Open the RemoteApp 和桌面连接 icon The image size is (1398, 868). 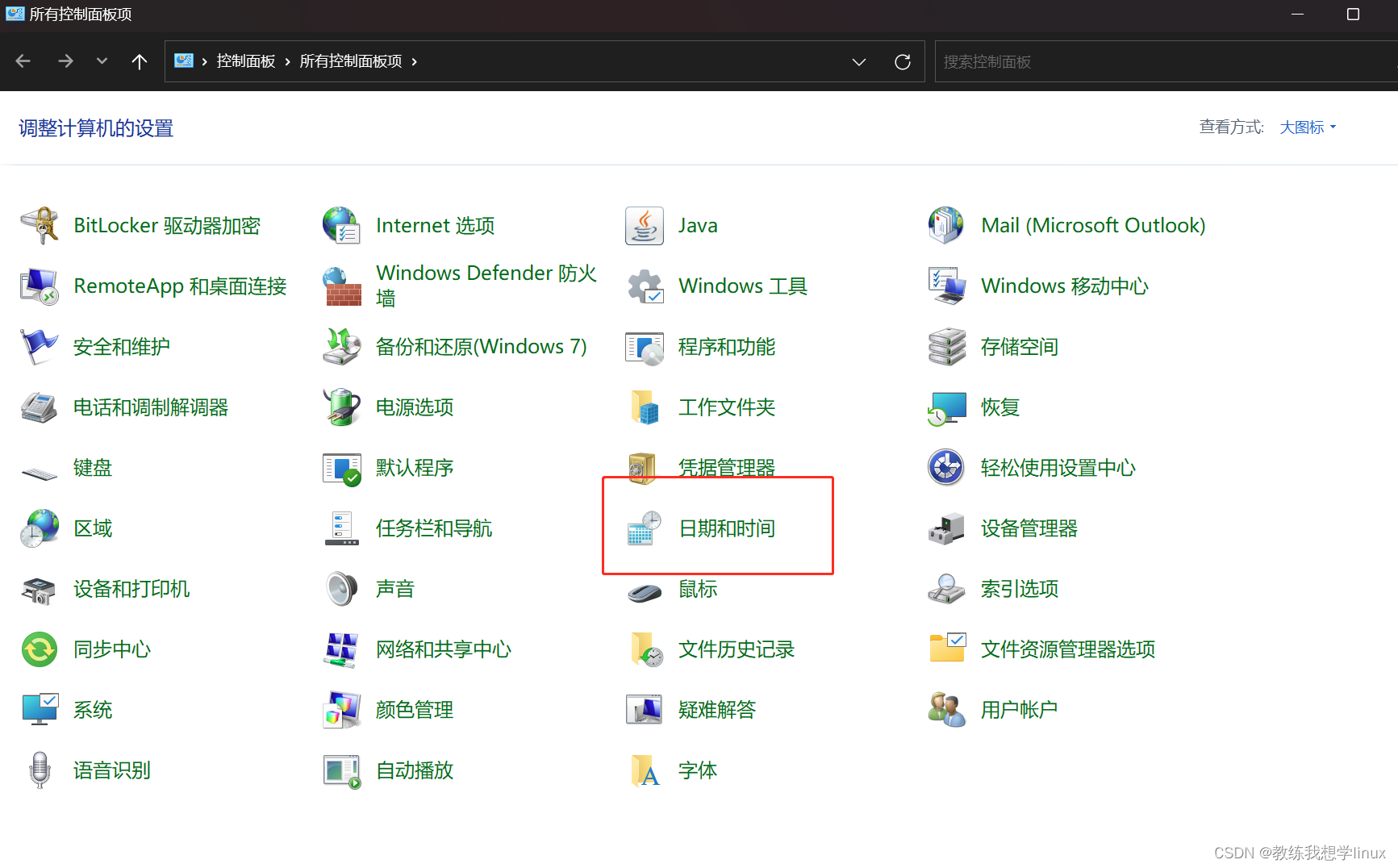tap(40, 286)
